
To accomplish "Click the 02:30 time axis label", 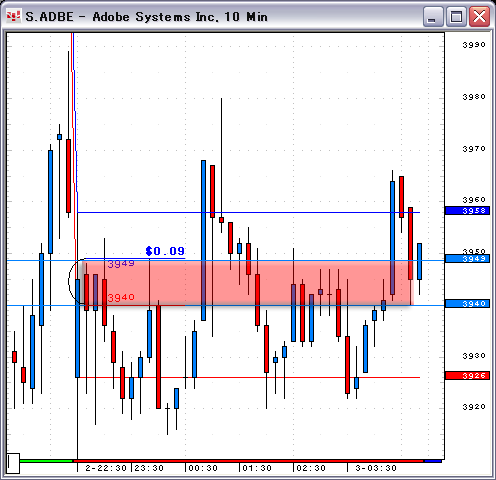I will pyautogui.click(x=311, y=468).
